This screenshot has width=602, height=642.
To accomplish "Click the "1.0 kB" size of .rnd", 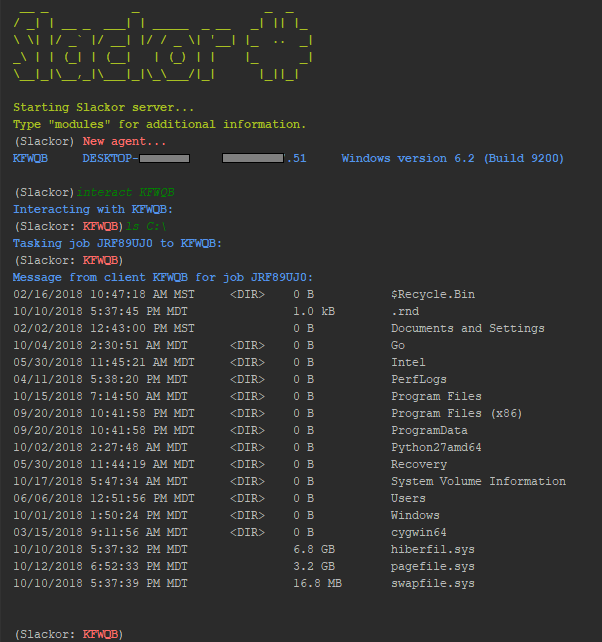I will [314, 312].
